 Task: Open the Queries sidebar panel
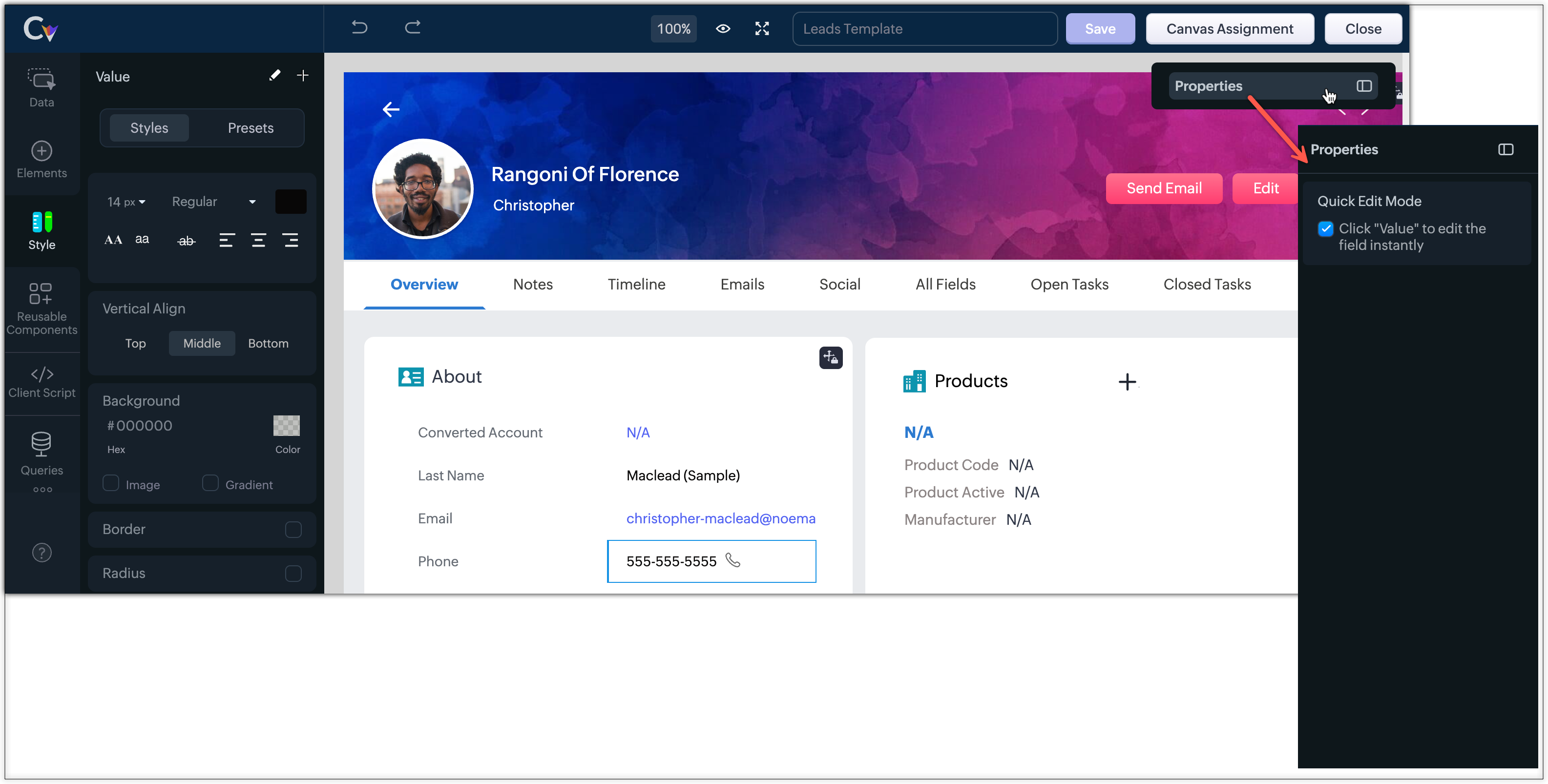[x=42, y=454]
